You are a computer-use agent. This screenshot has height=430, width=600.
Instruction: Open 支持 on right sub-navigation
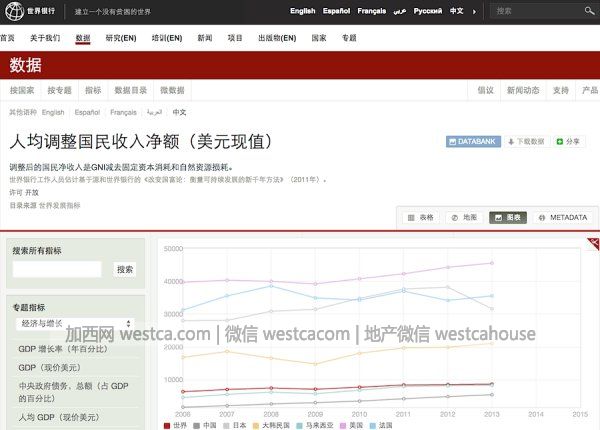pyautogui.click(x=561, y=90)
